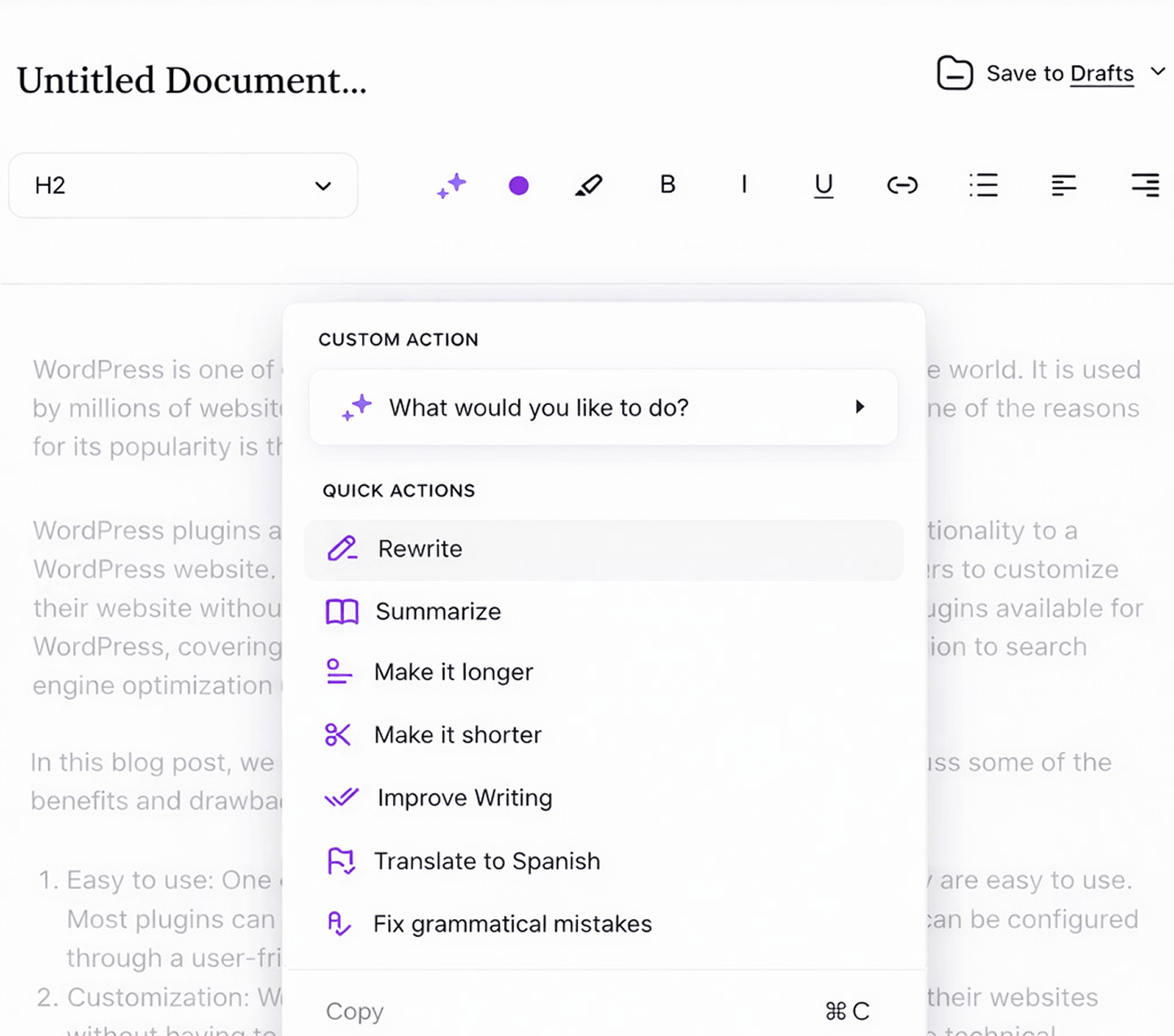This screenshot has width=1174, height=1036.
Task: Click the sparkle icon in custom action box
Action: point(356,408)
